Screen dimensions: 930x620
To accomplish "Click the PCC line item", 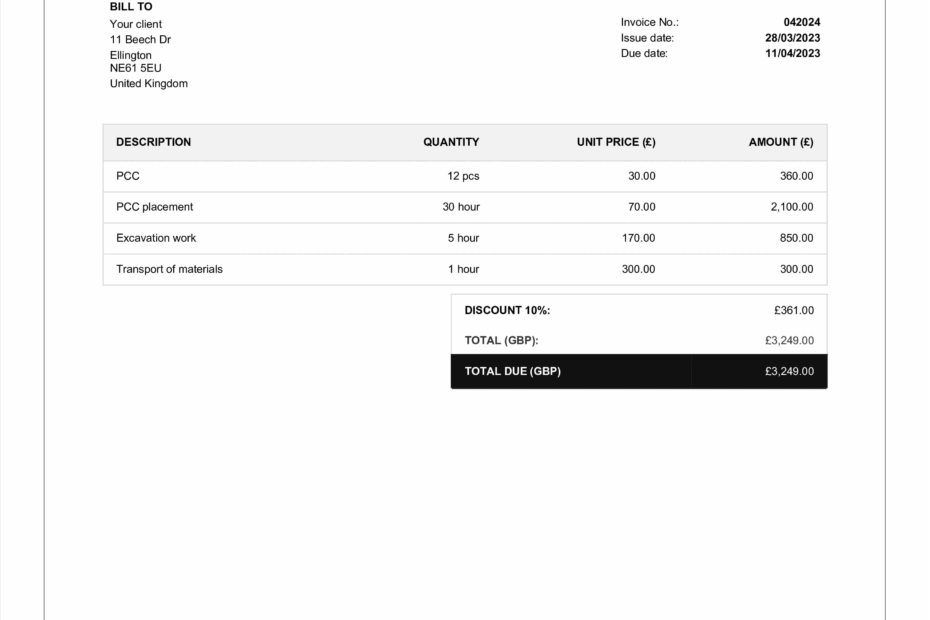I will tap(129, 176).
